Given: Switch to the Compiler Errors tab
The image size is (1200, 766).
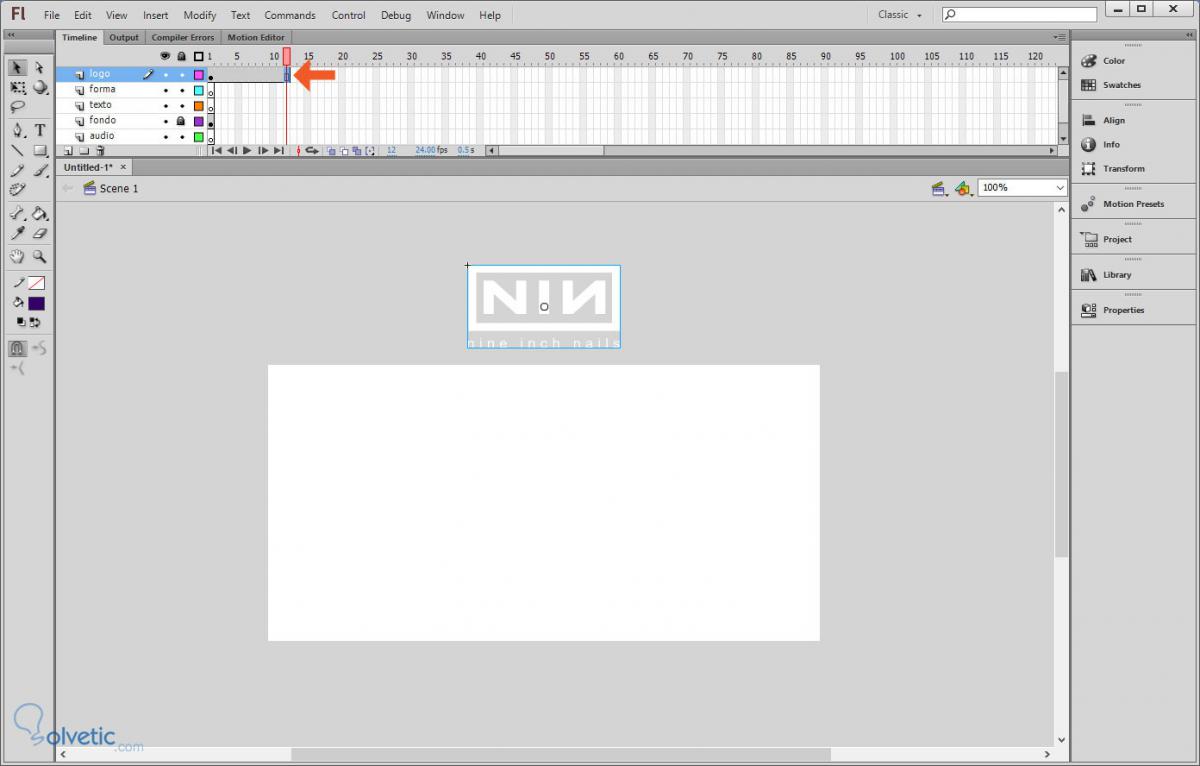Looking at the screenshot, I should [x=182, y=38].
